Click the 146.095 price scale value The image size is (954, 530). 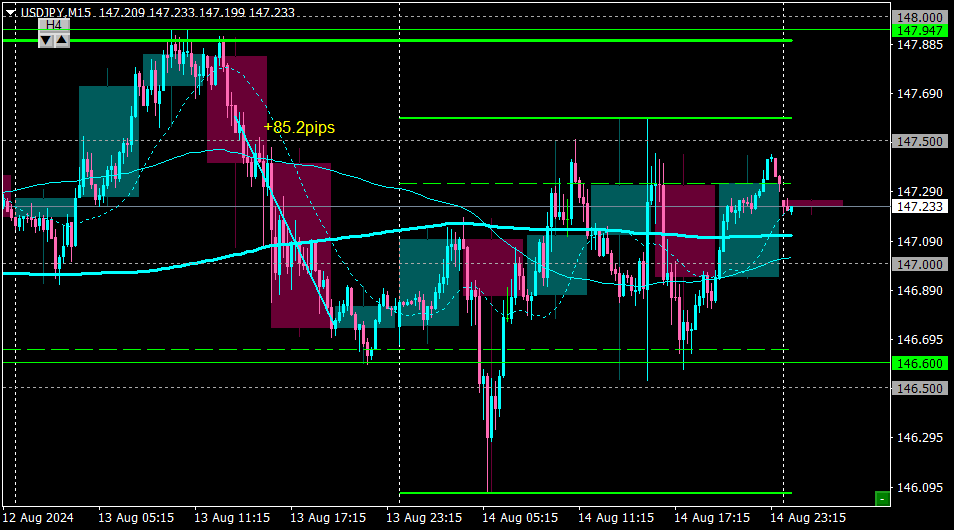920,487
